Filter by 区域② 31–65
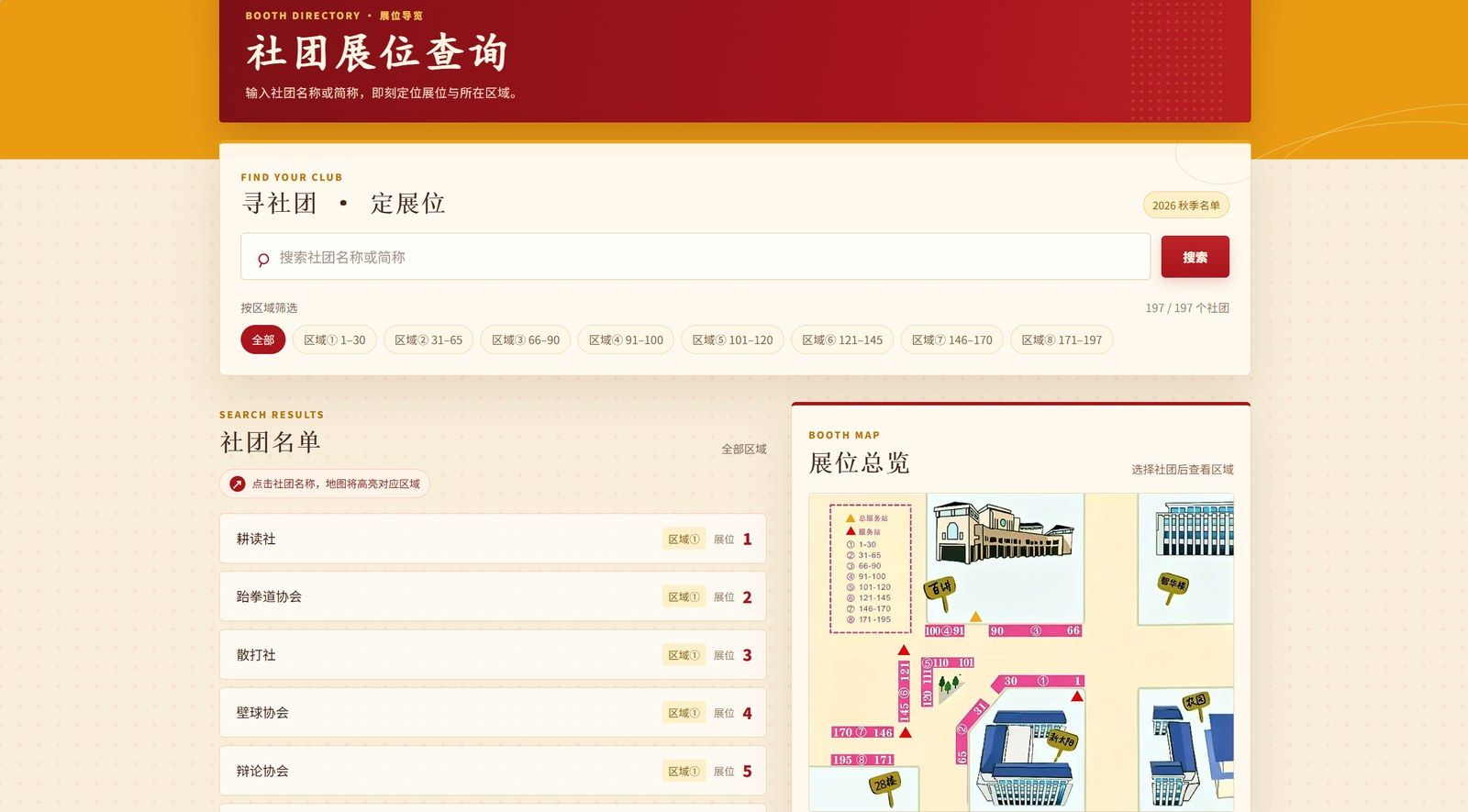The height and width of the screenshot is (812, 1468). point(428,339)
